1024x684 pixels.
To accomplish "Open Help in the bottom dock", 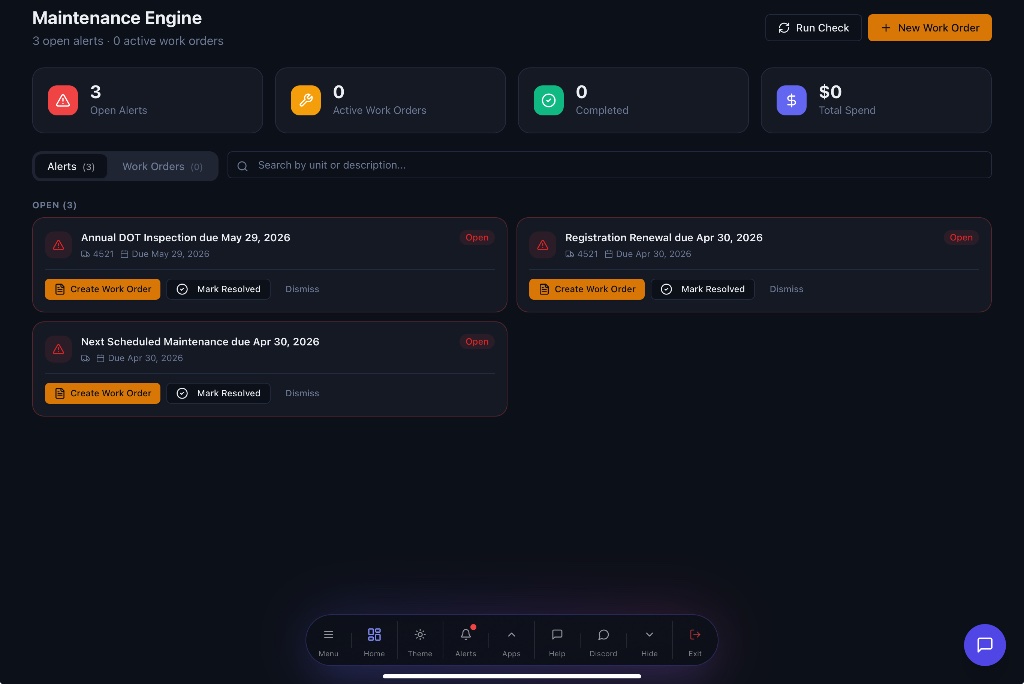I will click(x=557, y=641).
